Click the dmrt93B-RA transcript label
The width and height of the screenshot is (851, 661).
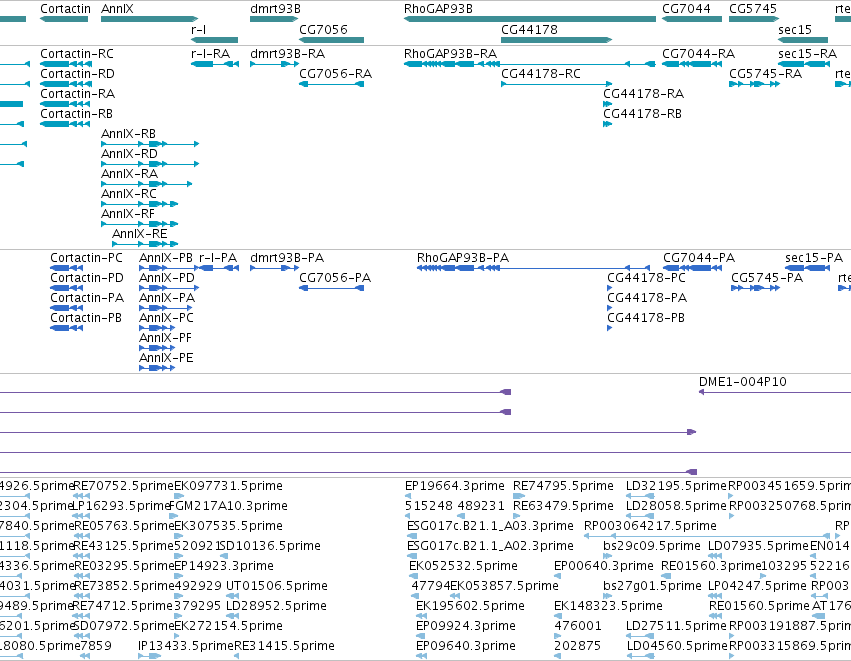tap(288, 54)
